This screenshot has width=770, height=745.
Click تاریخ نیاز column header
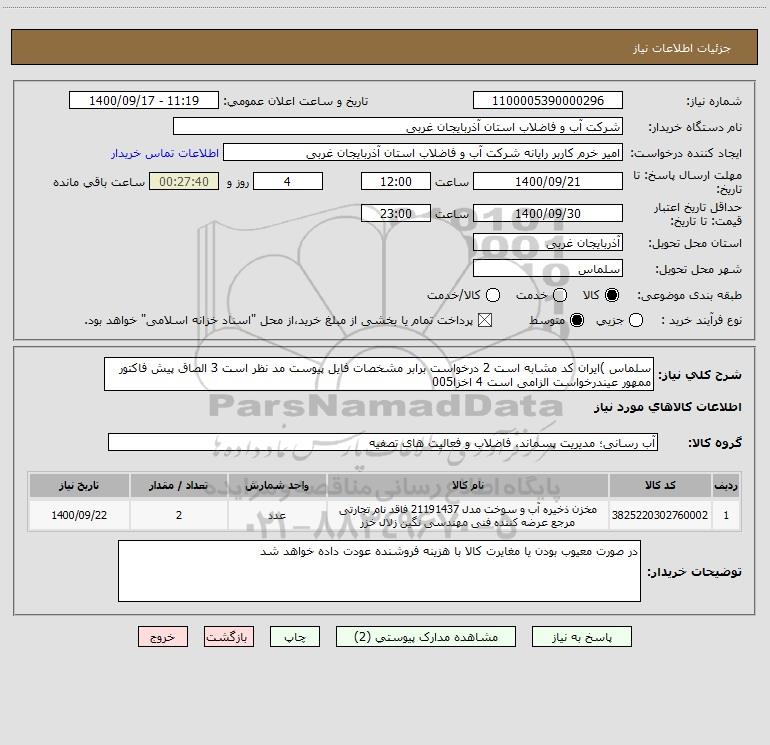(79, 485)
